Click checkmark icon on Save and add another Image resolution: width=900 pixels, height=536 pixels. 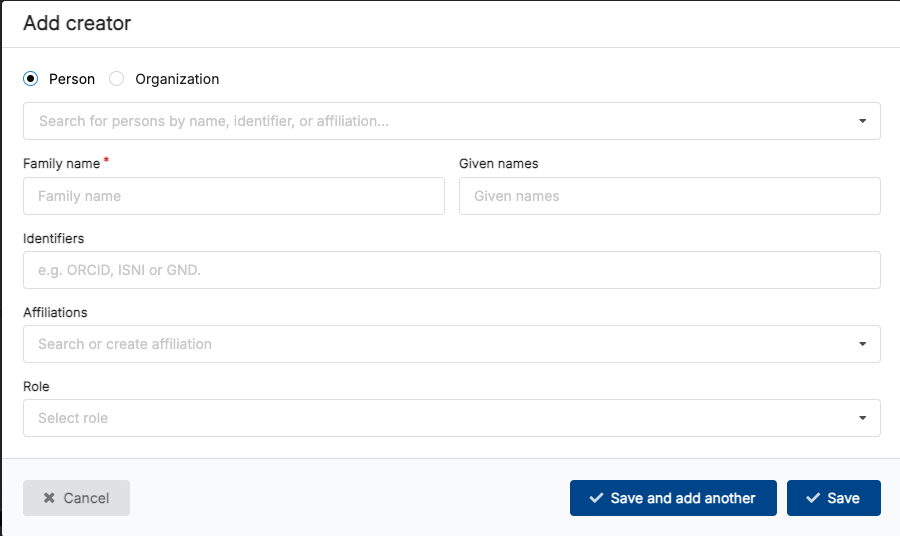click(596, 498)
